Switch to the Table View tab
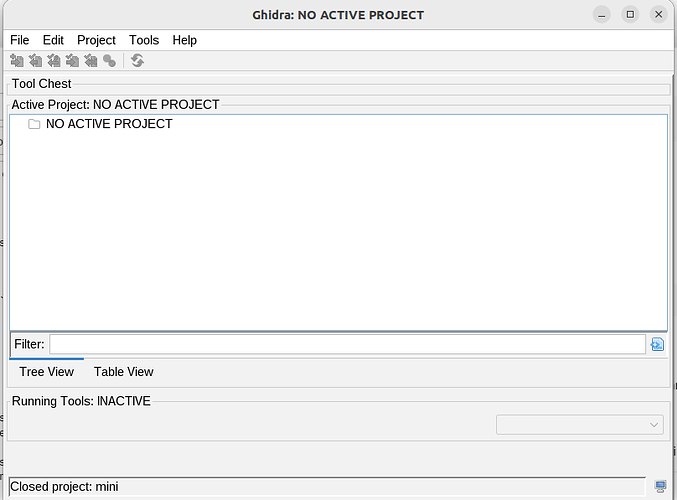The image size is (677, 500). [123, 372]
